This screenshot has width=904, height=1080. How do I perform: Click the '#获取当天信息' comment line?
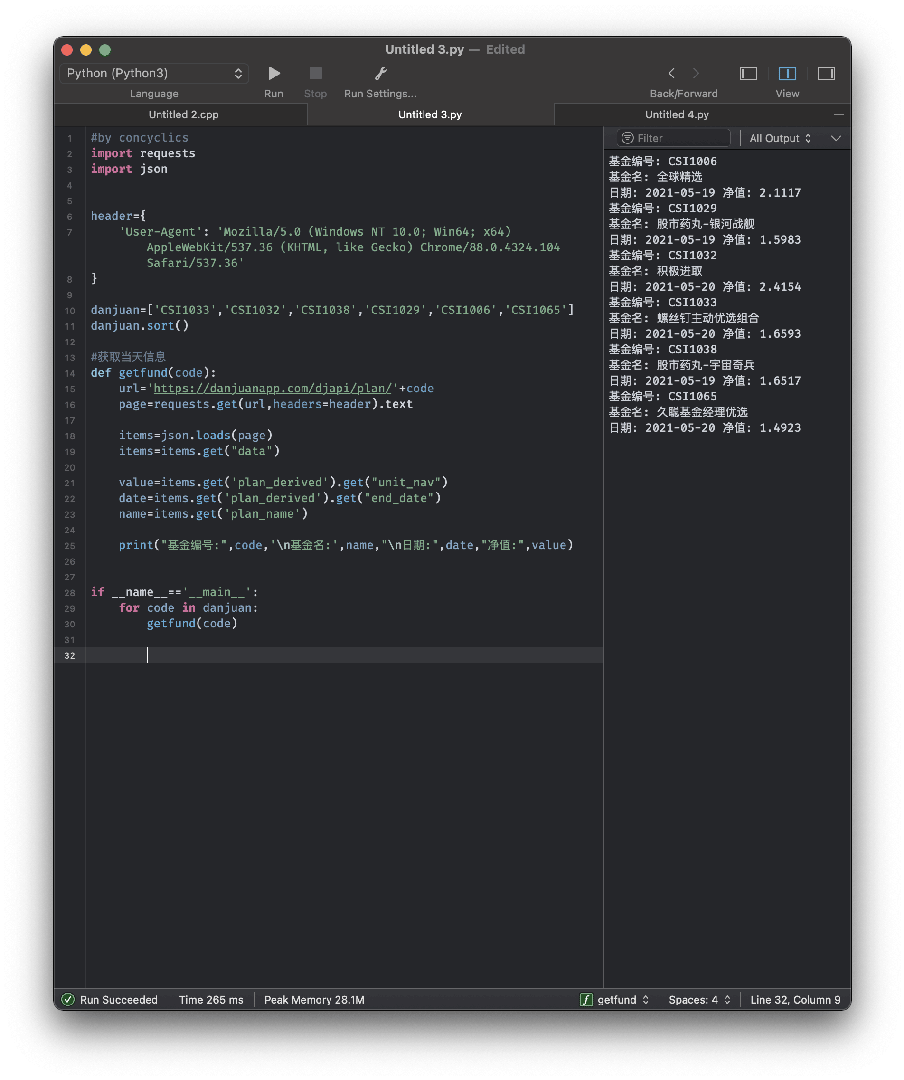[128, 357]
